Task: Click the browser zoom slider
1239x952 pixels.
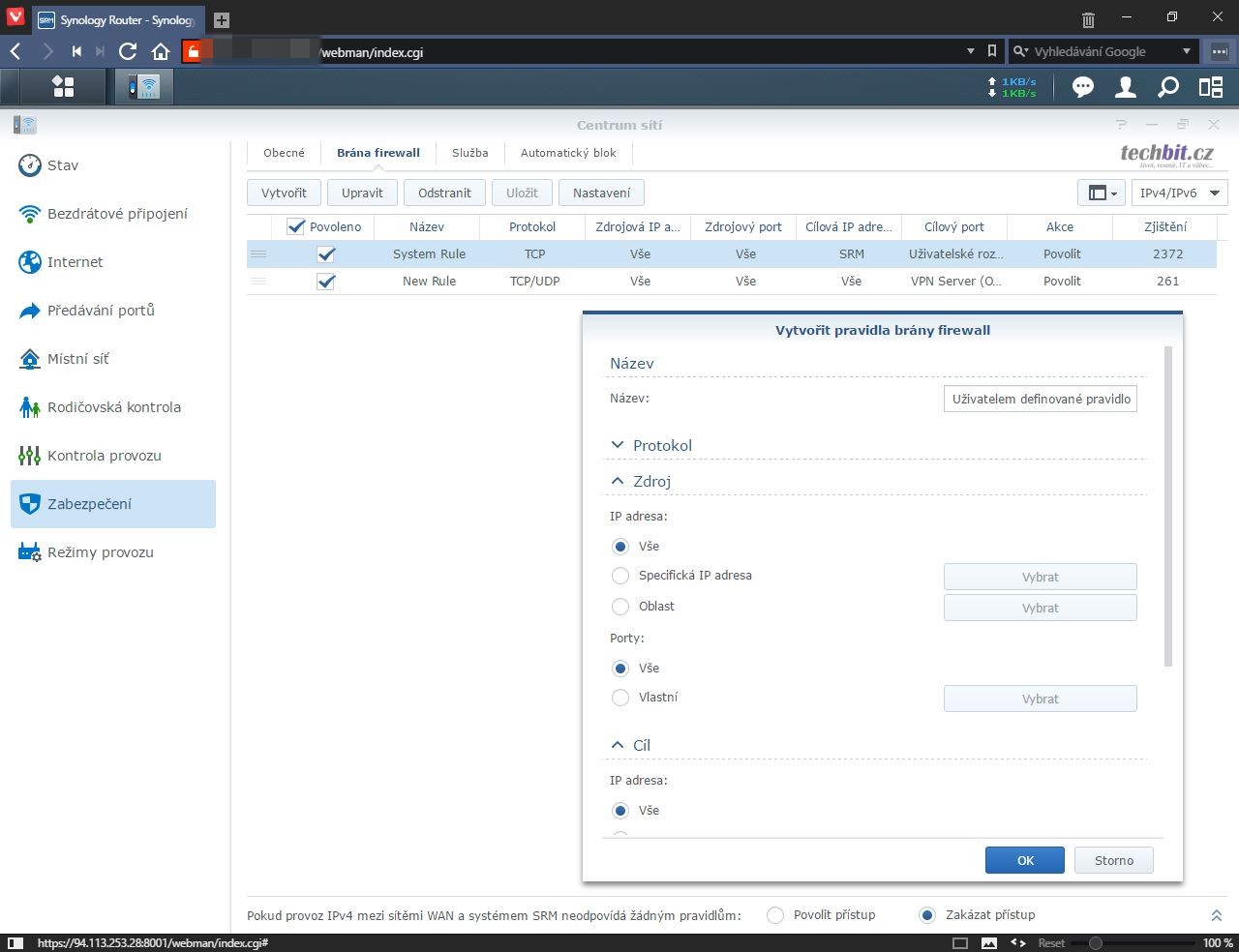Action: tap(1096, 942)
